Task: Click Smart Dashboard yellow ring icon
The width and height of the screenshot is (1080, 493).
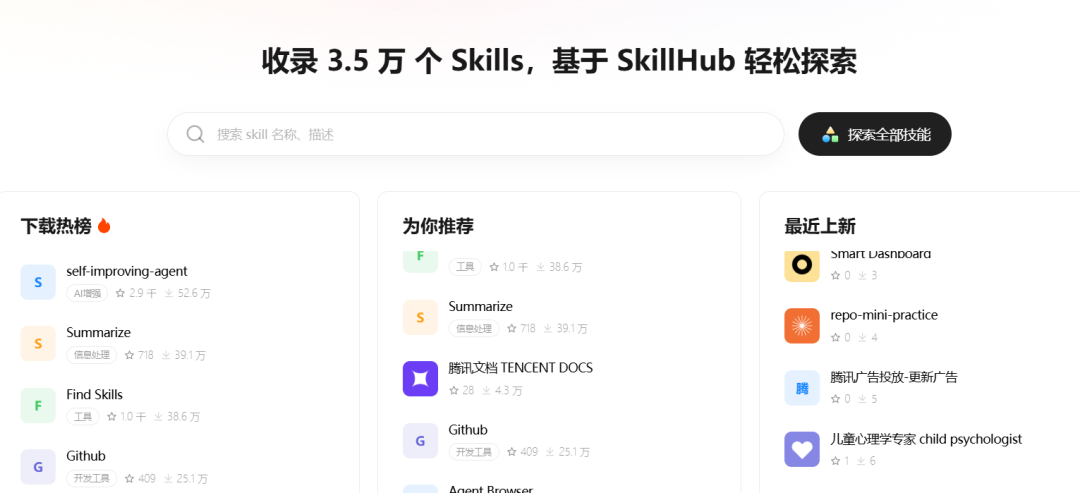Action: 802,265
